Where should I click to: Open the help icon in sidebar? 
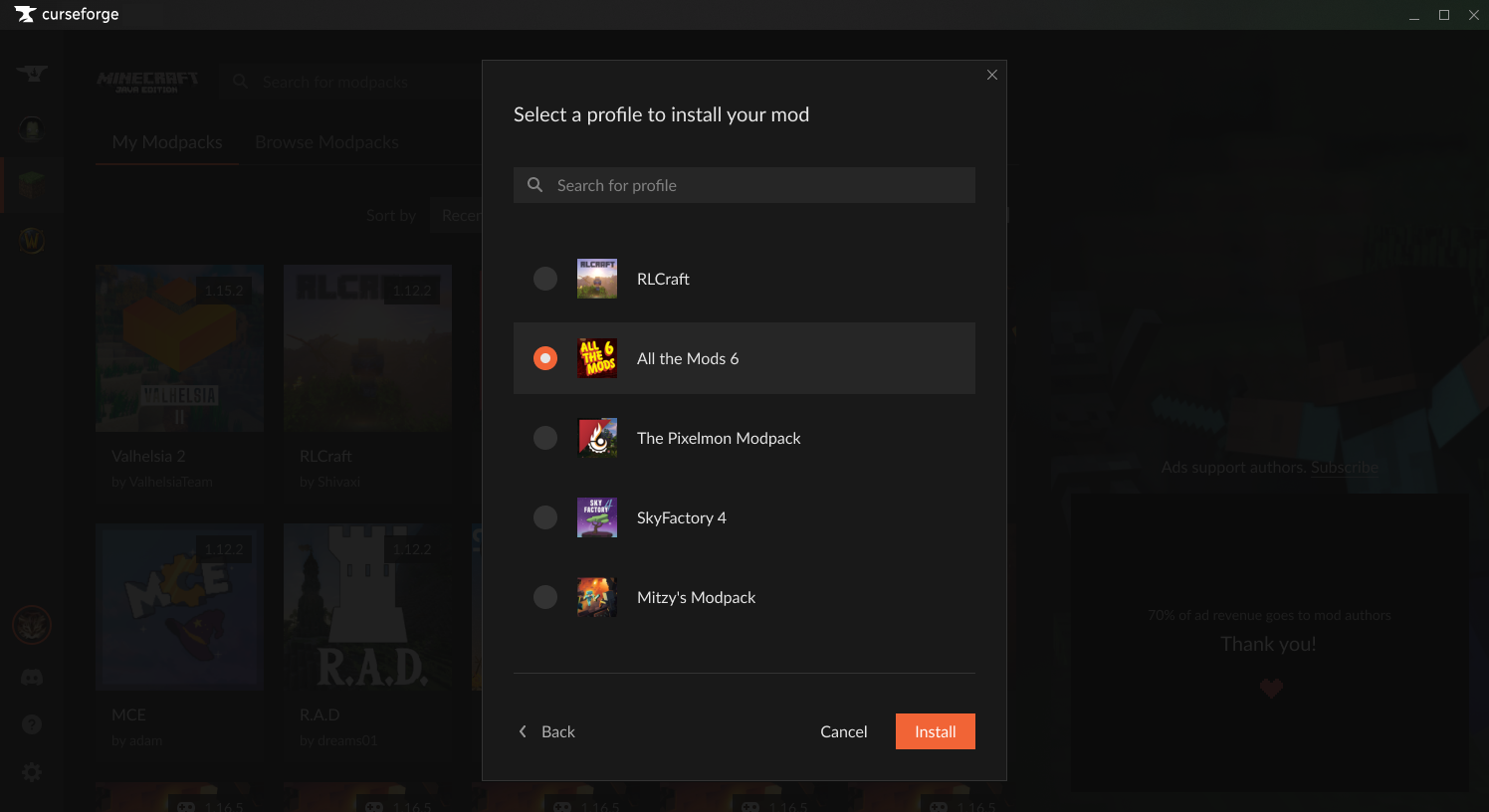coord(32,724)
